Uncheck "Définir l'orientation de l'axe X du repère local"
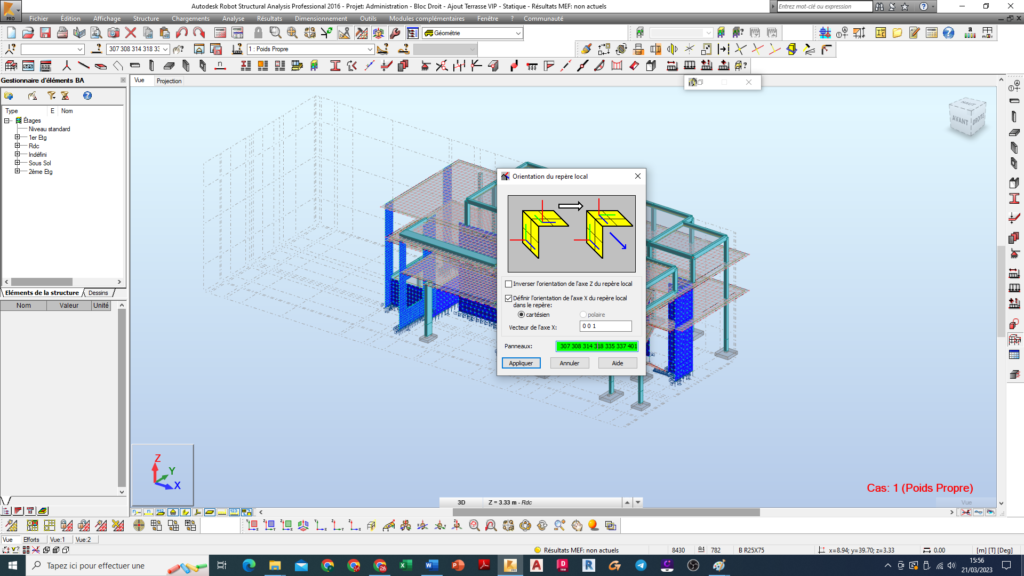 [x=509, y=298]
